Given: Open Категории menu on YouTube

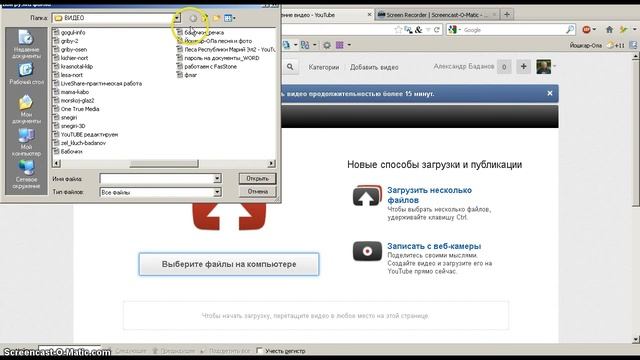Looking at the screenshot, I should [324, 67].
